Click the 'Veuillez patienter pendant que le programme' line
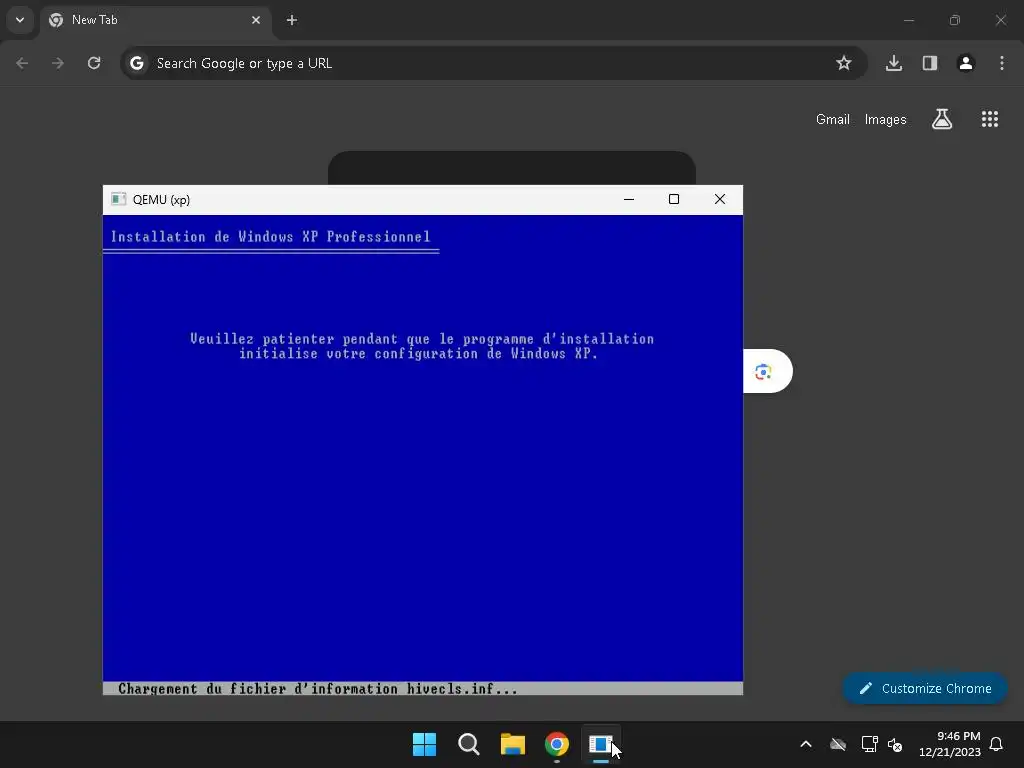This screenshot has width=1024, height=768. [422, 338]
